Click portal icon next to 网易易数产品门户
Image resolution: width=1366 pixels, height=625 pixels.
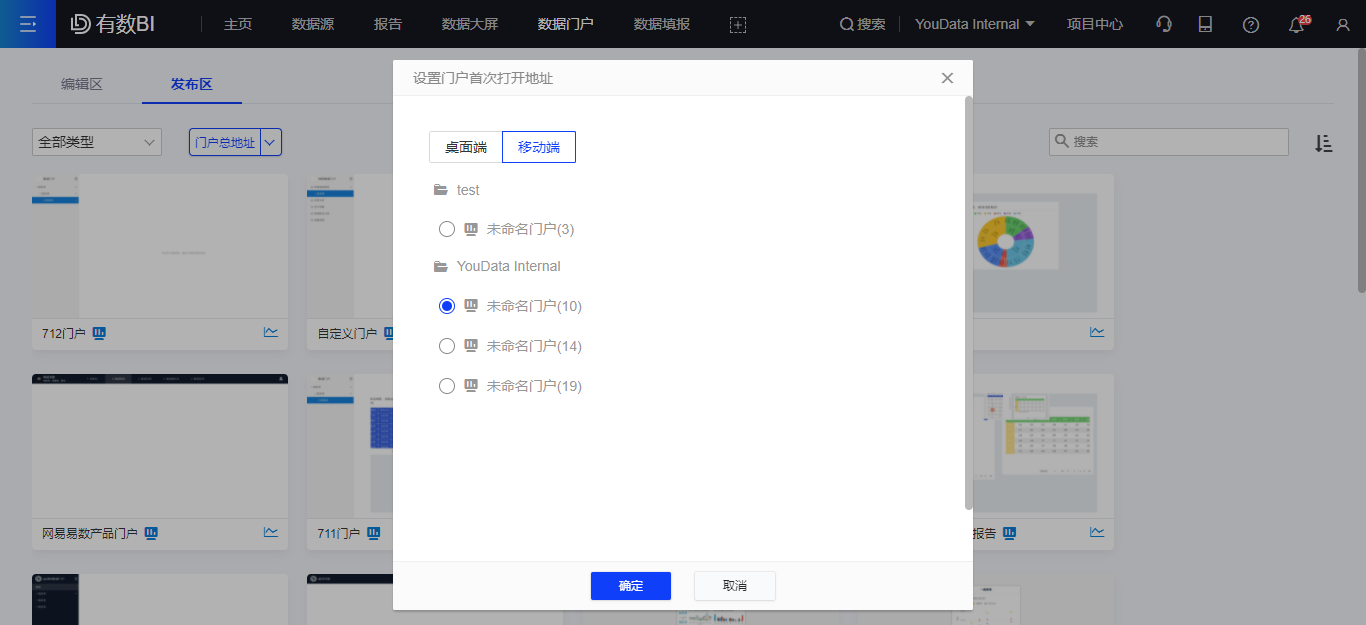151,532
